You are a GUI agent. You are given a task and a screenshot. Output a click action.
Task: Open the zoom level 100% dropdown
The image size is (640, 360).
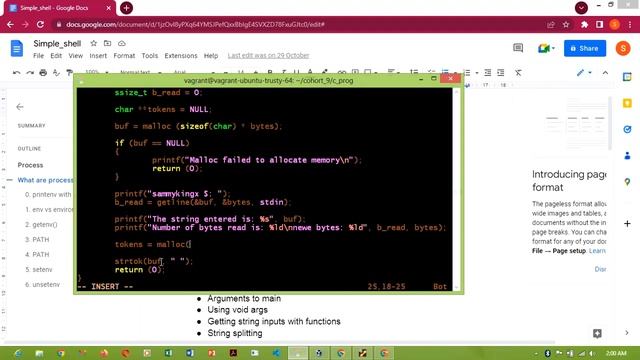pyautogui.click(x=97, y=72)
